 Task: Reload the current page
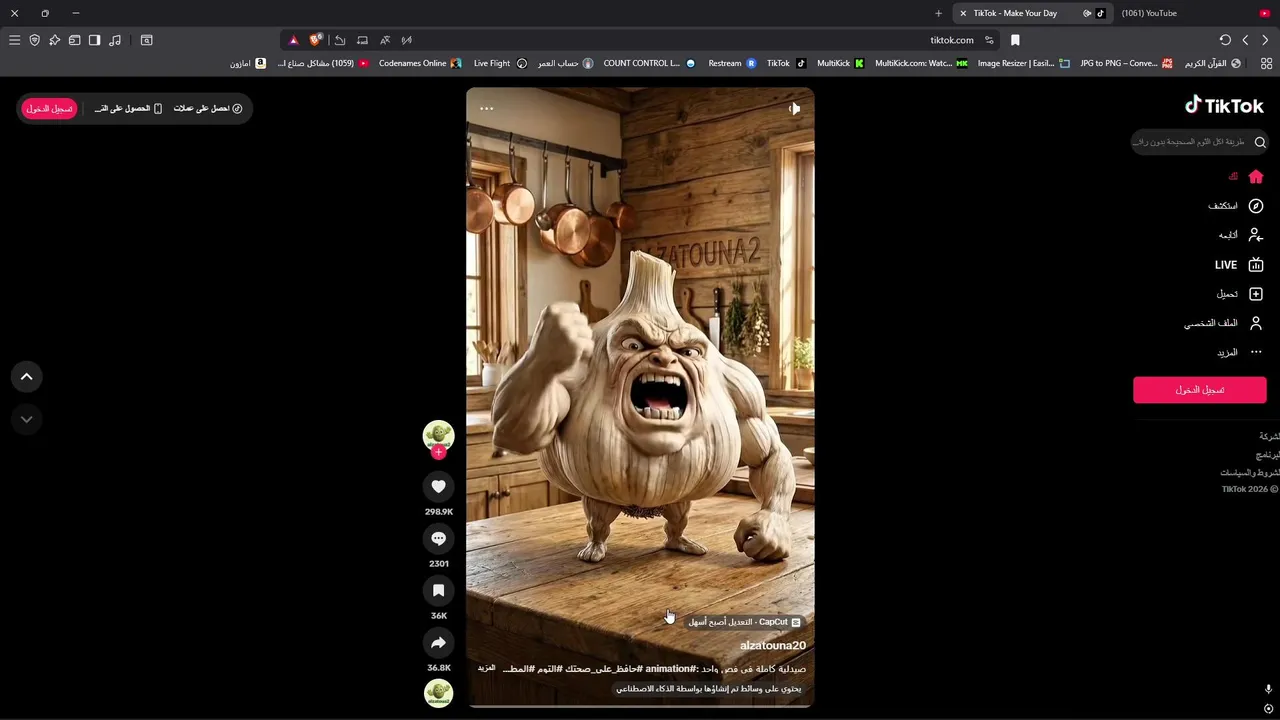pyautogui.click(x=1225, y=40)
